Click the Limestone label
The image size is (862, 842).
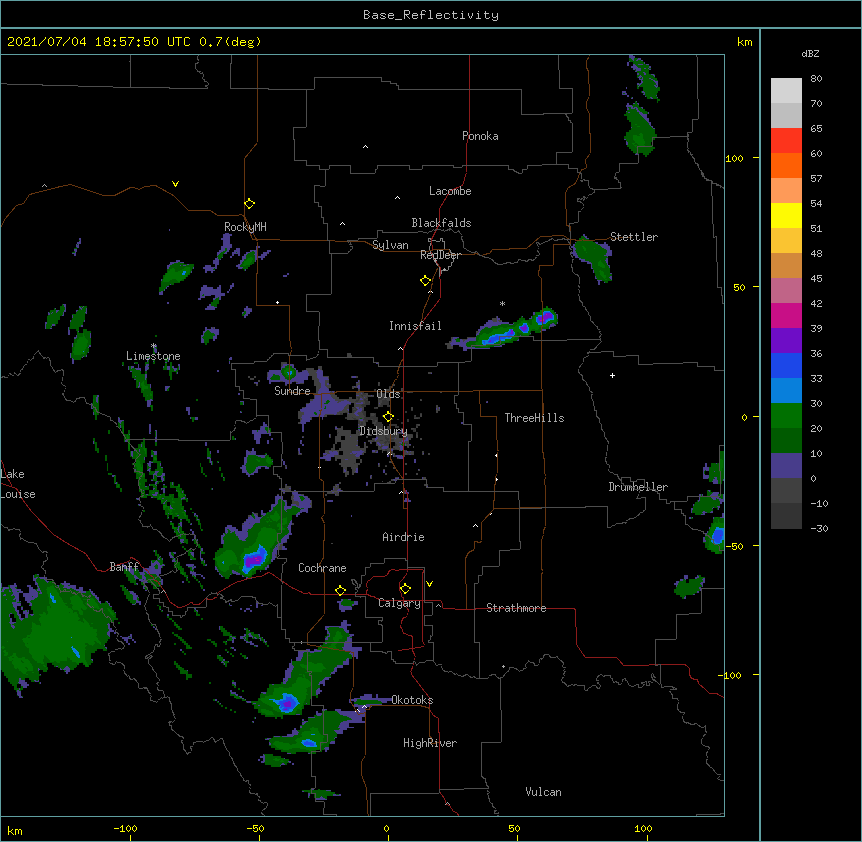tap(153, 356)
